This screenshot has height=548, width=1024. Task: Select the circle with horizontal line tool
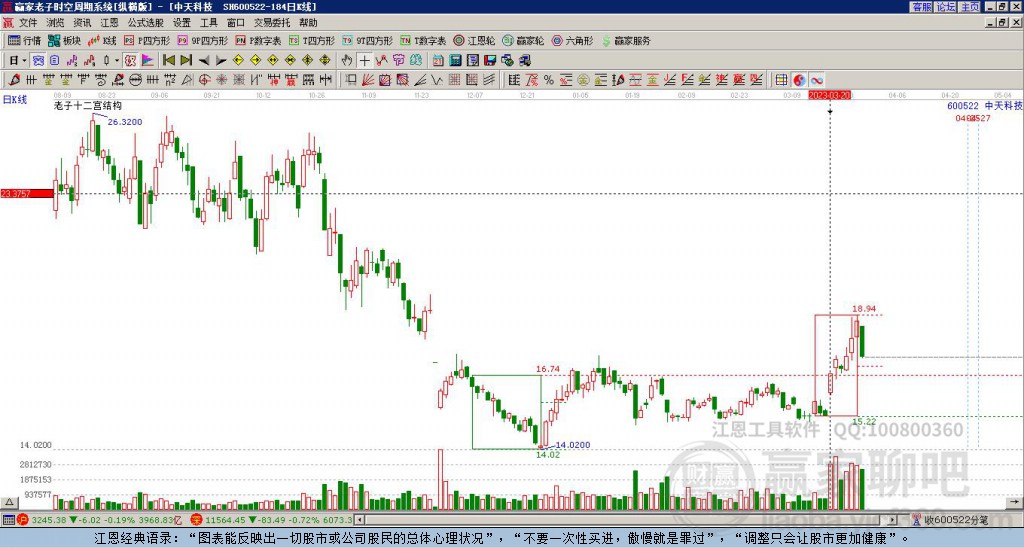136,80
